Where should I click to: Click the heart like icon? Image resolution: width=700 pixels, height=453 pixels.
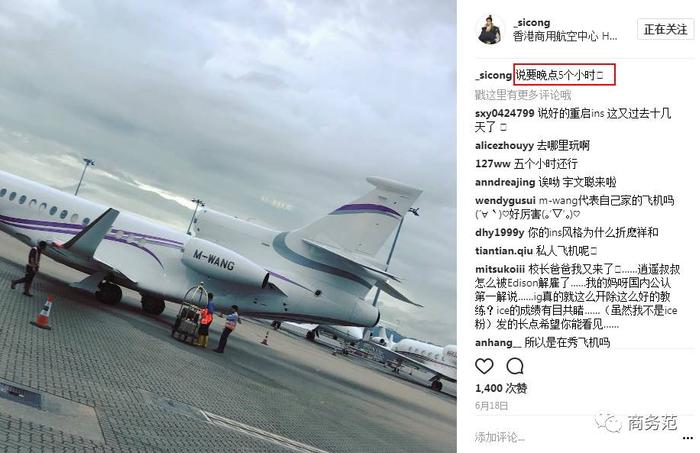tap(484, 366)
